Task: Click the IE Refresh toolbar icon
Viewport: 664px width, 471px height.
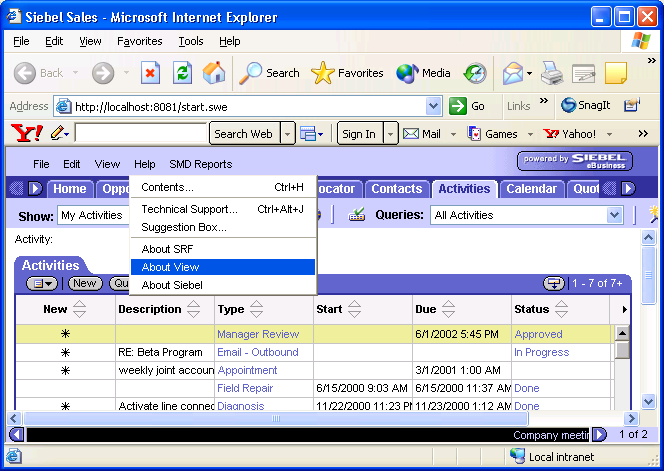Action: 182,72
